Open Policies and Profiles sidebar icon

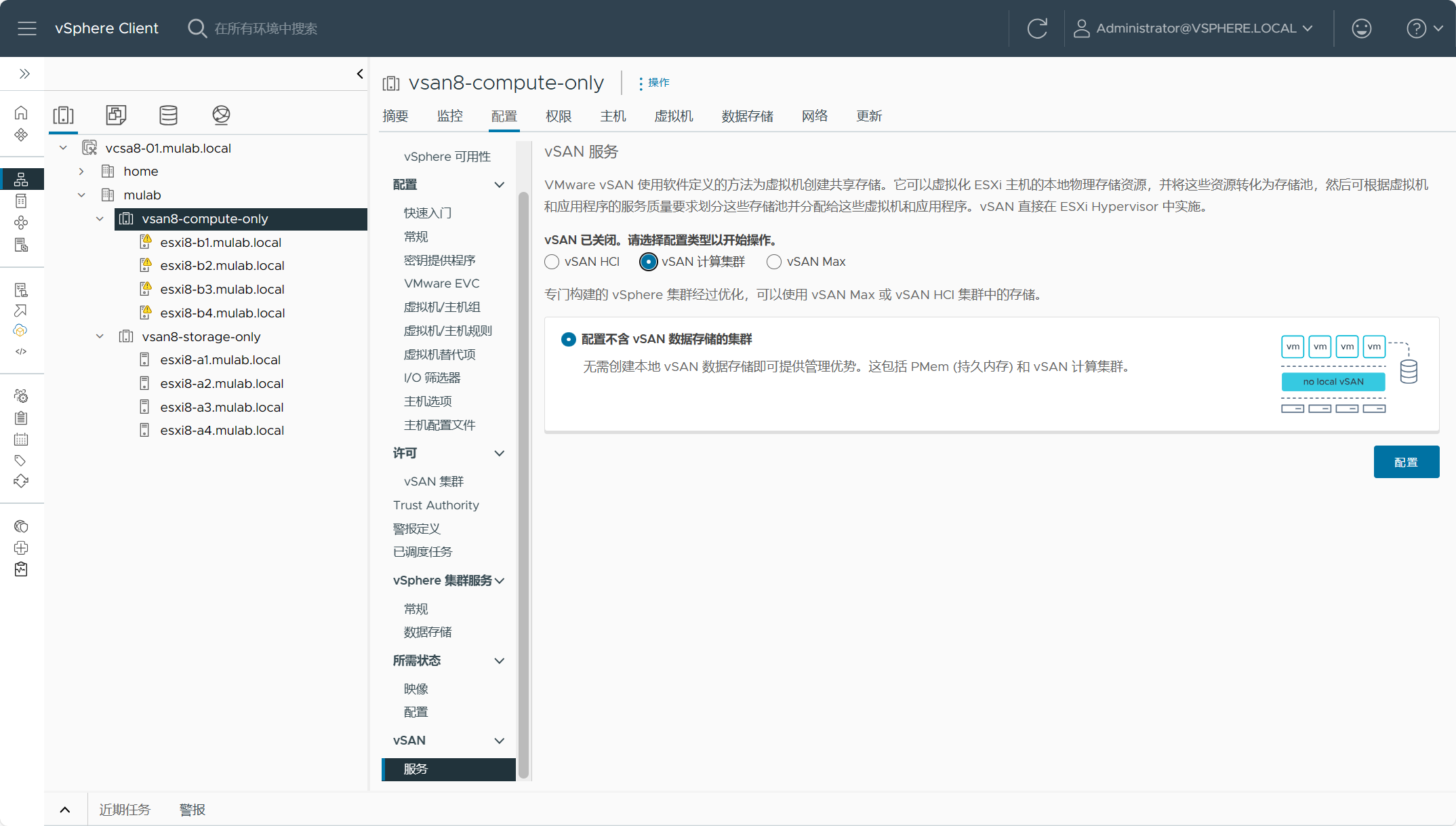tap(21, 290)
